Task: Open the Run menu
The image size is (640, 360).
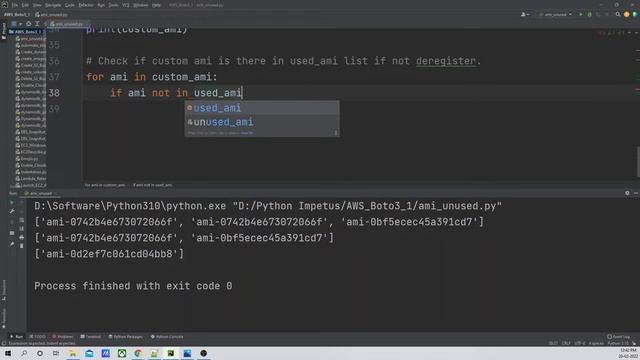Action: 101,5
